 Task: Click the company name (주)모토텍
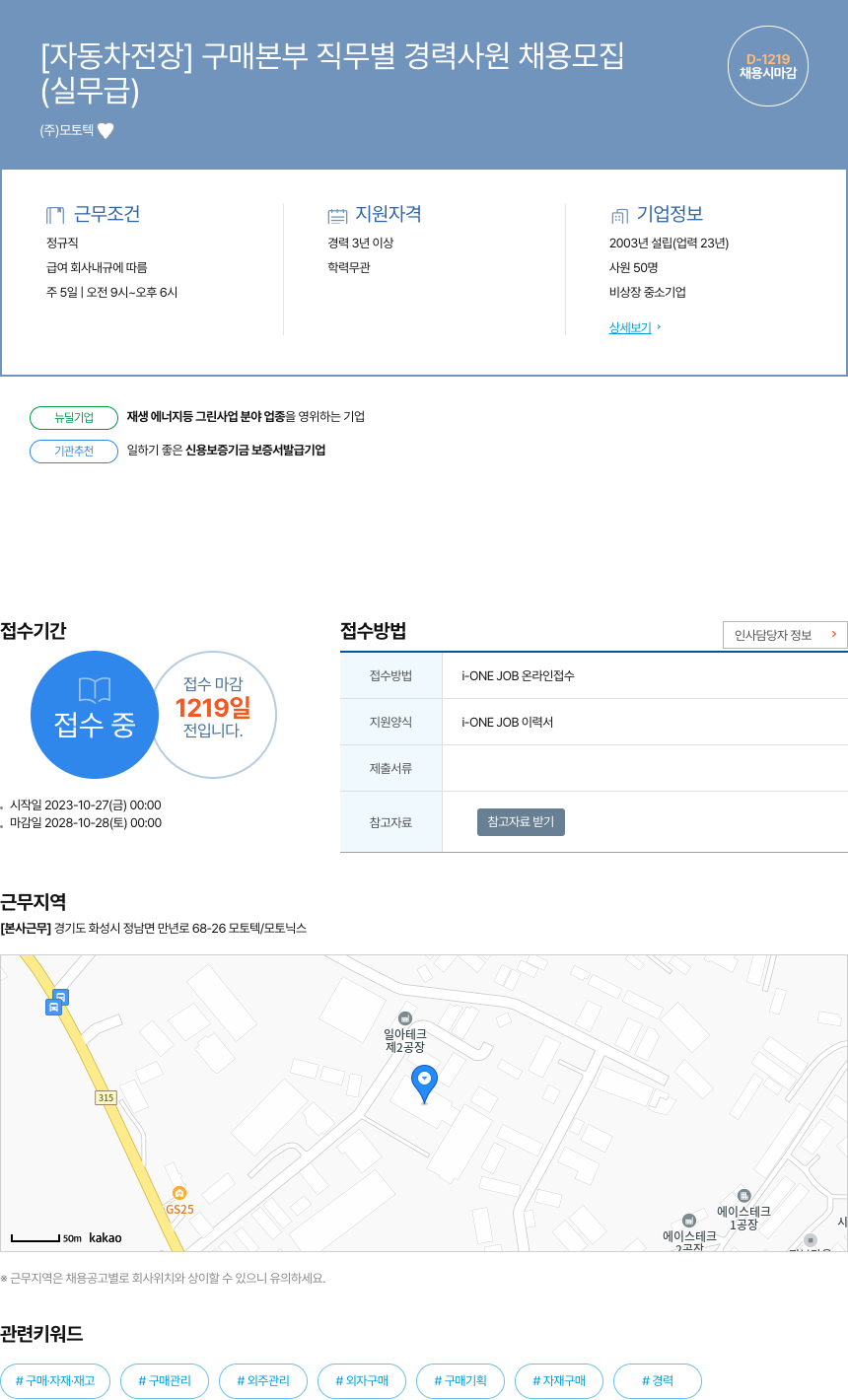coord(67,131)
